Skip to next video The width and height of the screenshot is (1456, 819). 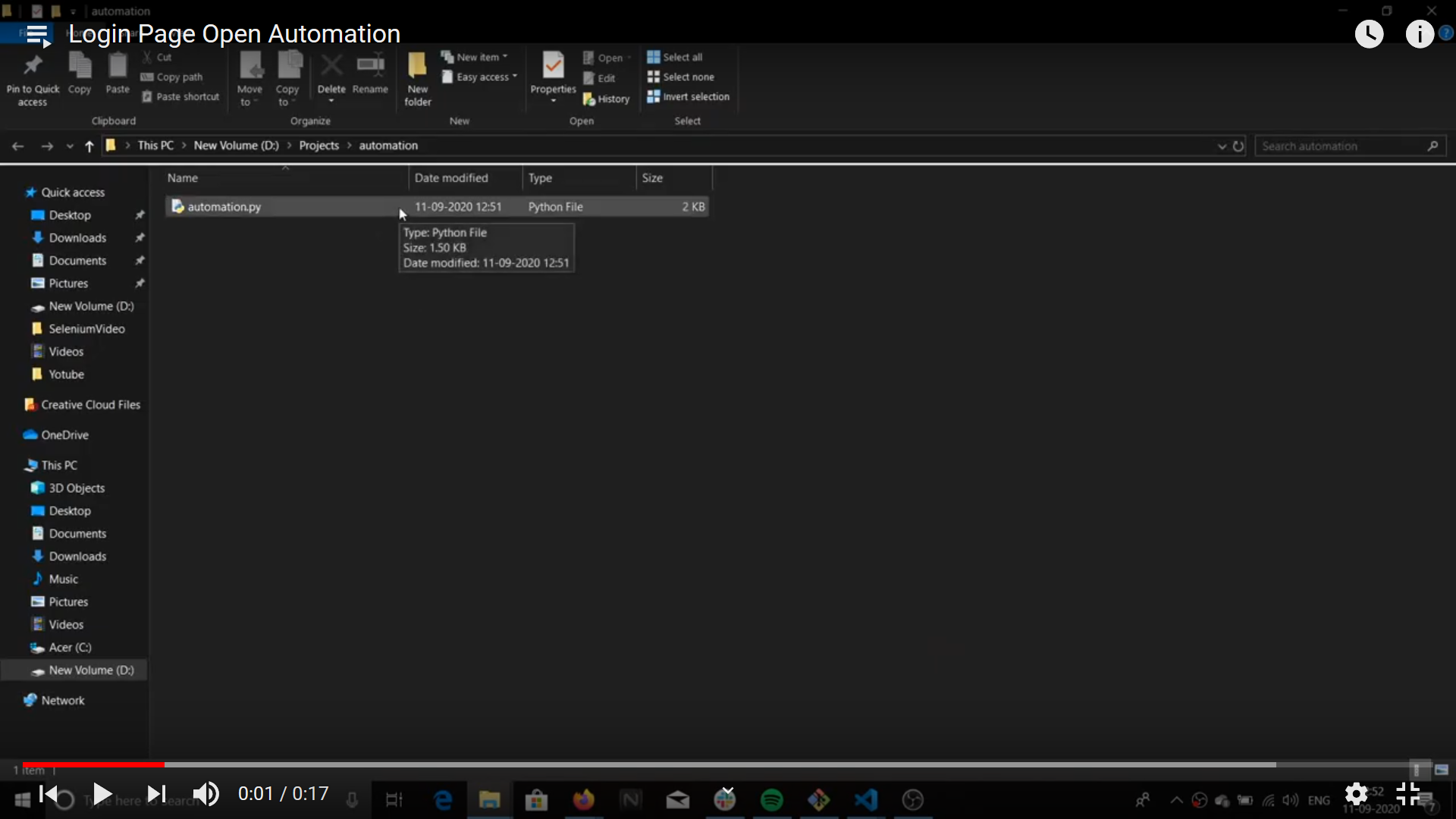(156, 794)
